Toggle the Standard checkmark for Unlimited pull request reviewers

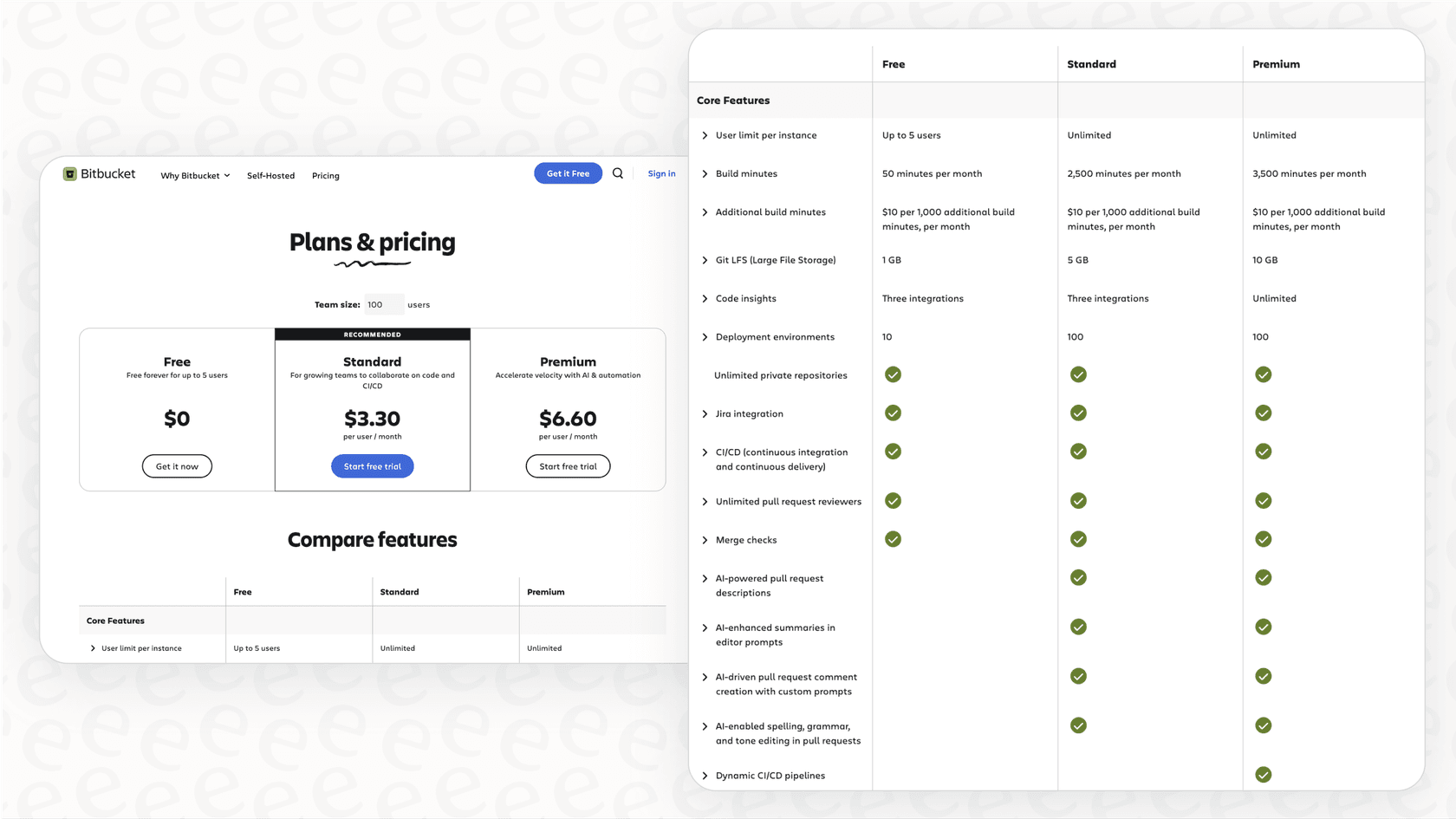tap(1078, 501)
